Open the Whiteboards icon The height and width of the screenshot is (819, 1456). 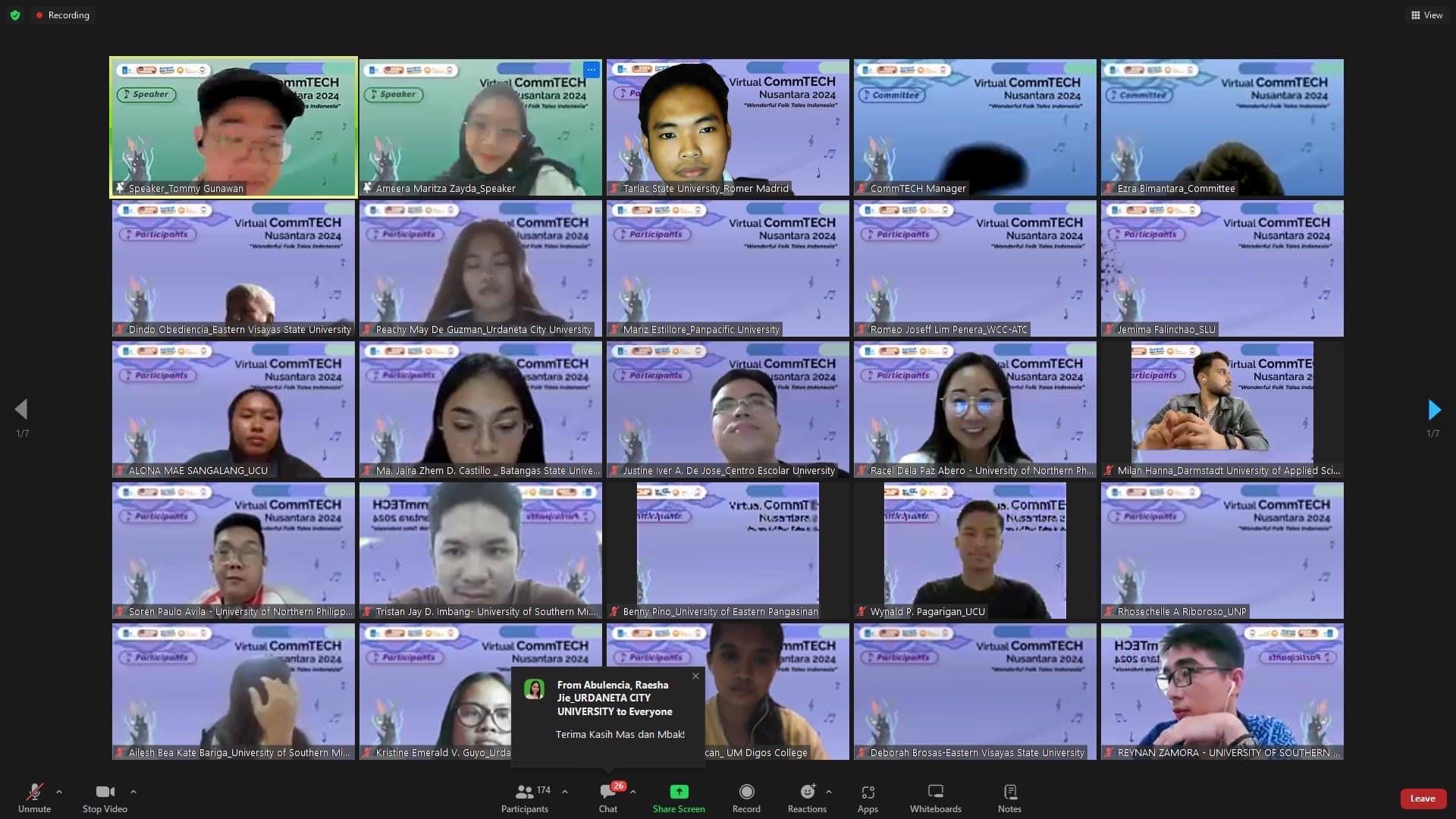coord(935,792)
